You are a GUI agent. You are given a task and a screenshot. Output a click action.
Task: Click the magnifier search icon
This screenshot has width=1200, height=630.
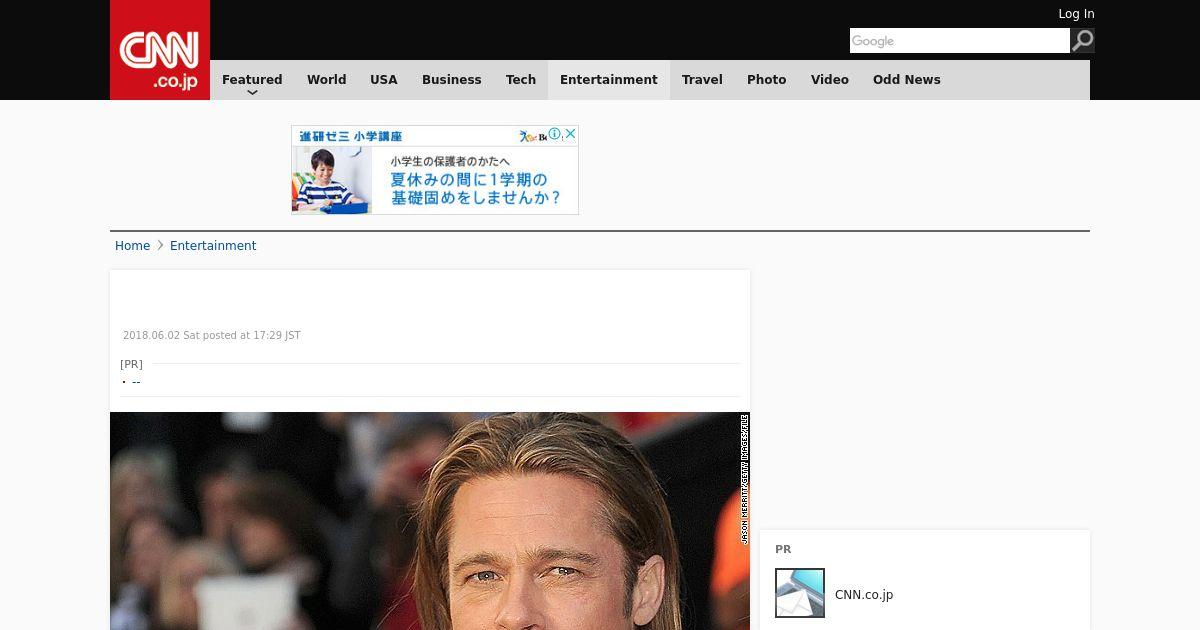(1082, 41)
